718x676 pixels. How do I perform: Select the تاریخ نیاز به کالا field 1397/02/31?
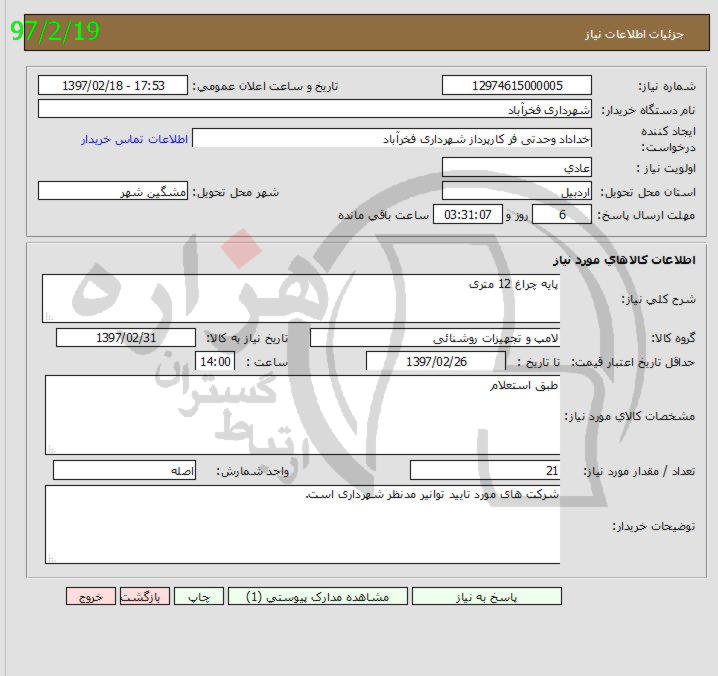tap(125, 338)
